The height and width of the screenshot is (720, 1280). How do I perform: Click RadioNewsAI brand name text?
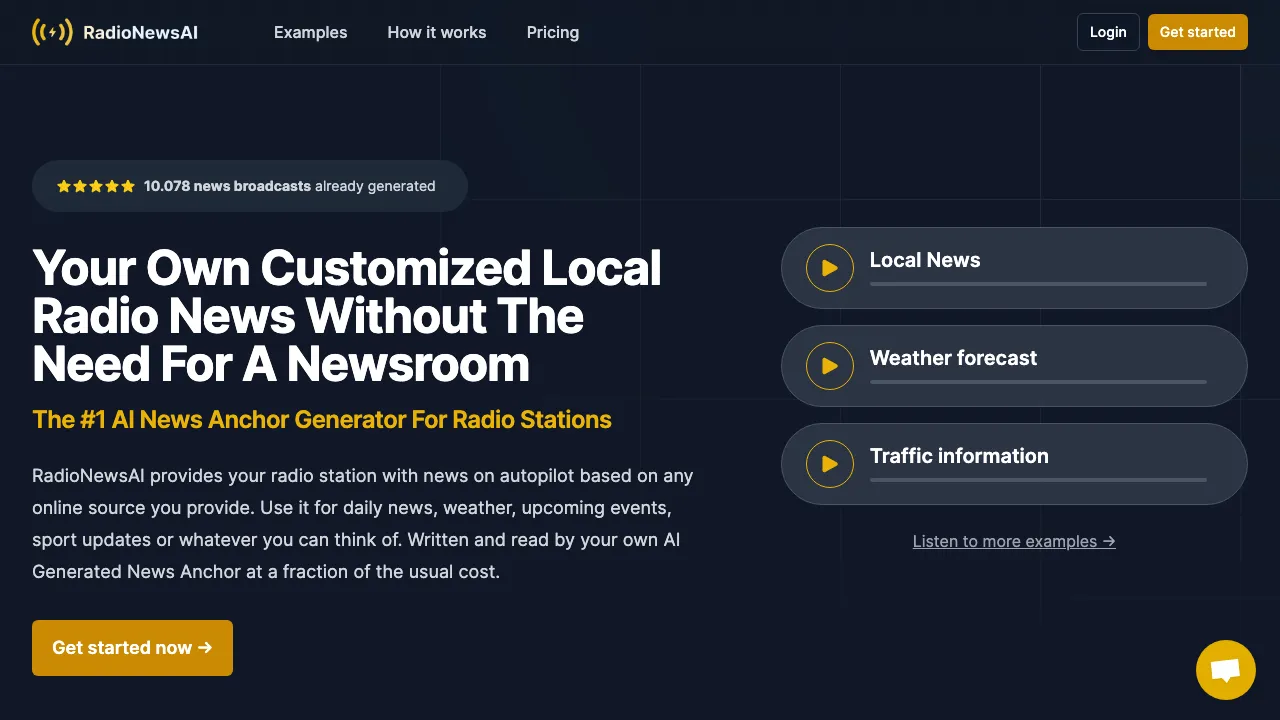click(x=141, y=33)
